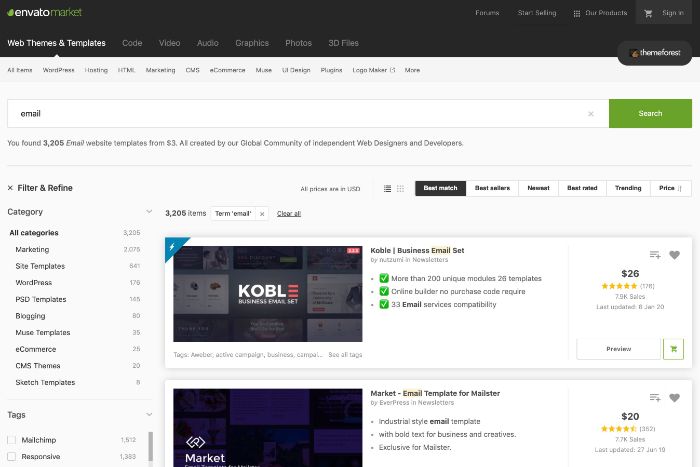
Task: Open the Code tab in main navigation
Action: (132, 43)
